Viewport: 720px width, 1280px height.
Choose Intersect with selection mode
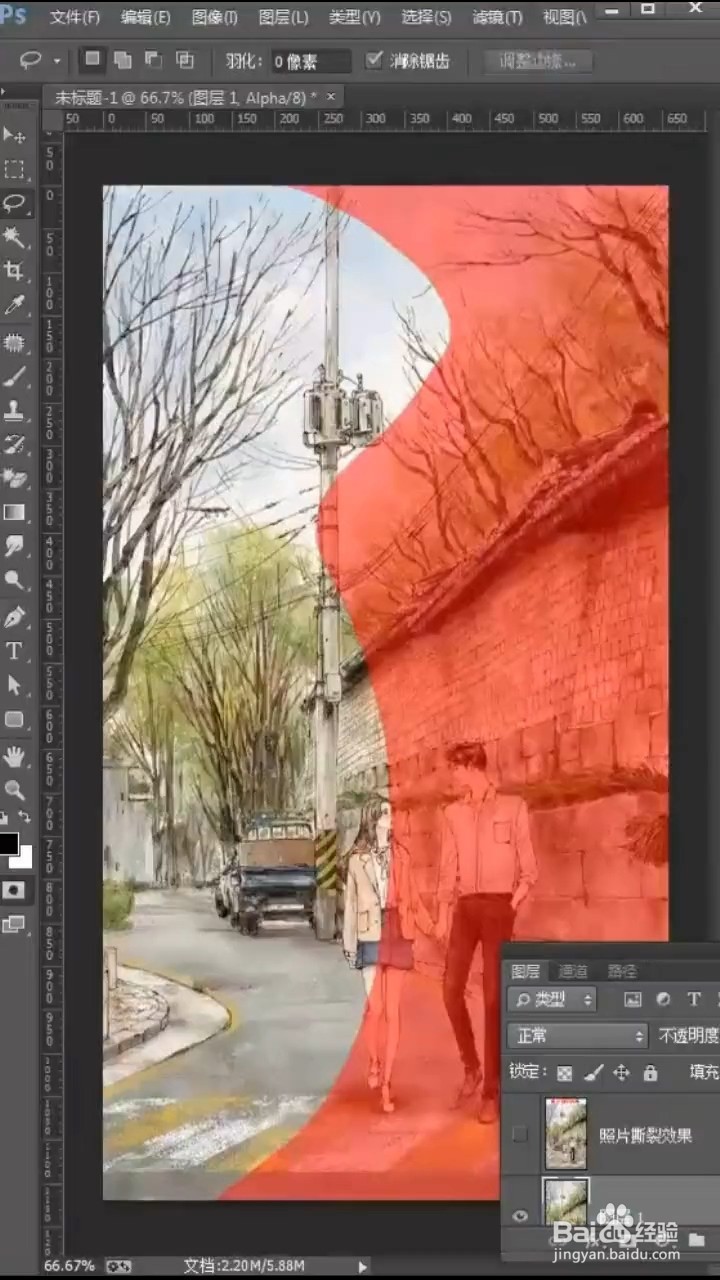pos(185,60)
